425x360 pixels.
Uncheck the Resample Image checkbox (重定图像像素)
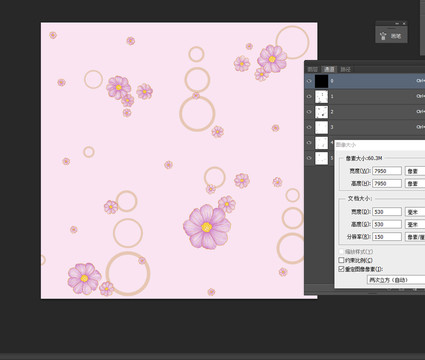341,269
